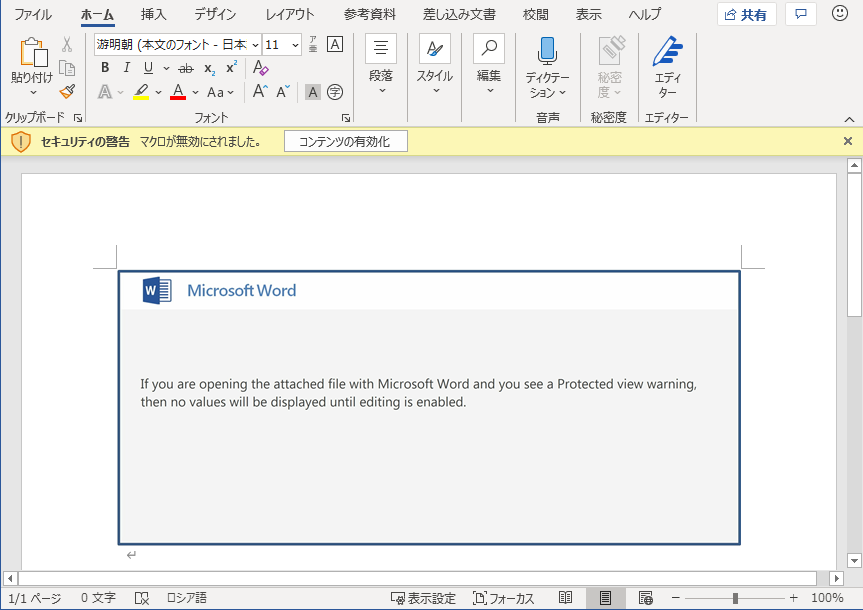The height and width of the screenshot is (610, 863).
Task: Switch to Read Mode view icon
Action: click(565, 598)
